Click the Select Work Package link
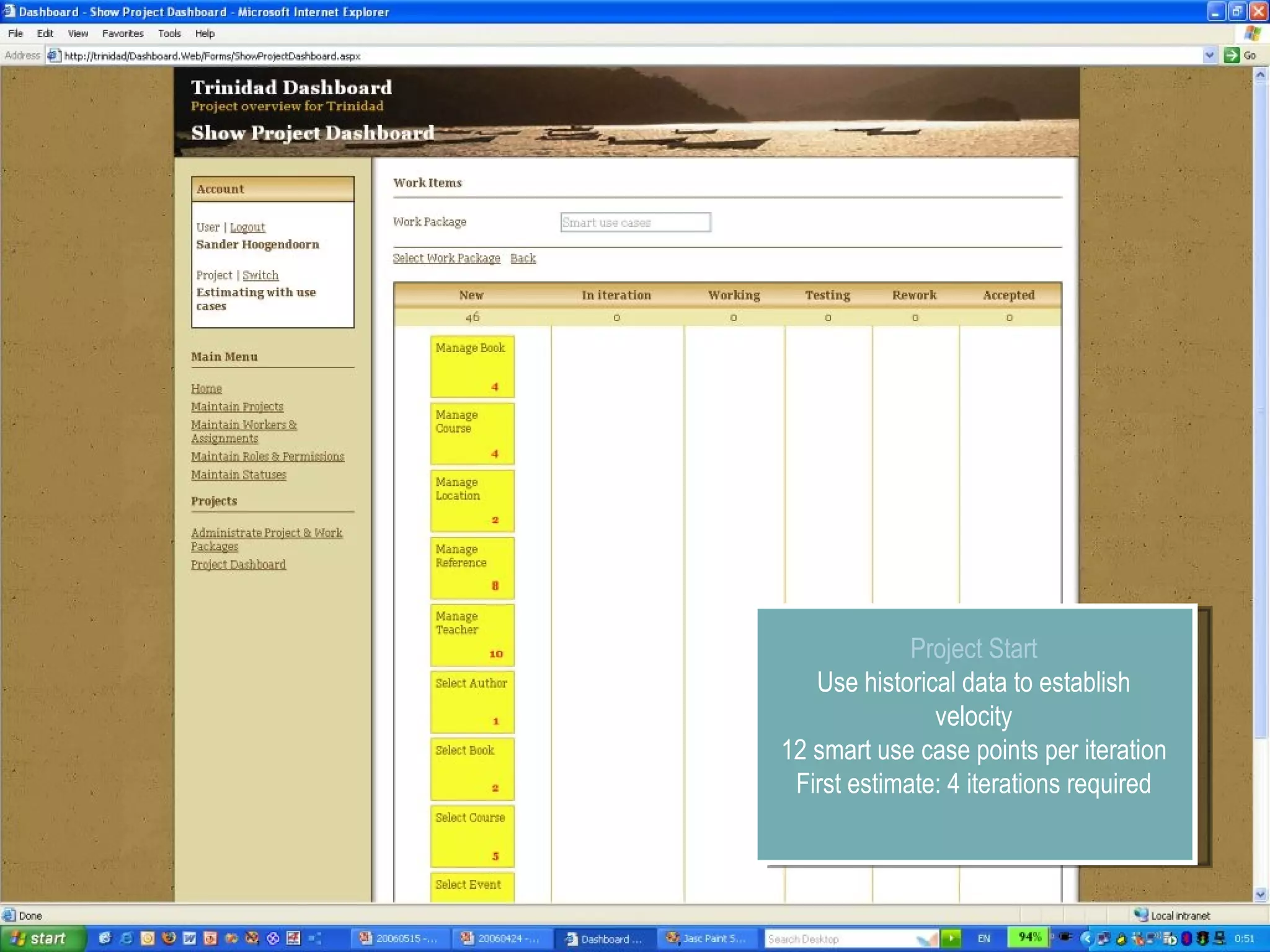This screenshot has height=952, width=1270. pyautogui.click(x=446, y=258)
